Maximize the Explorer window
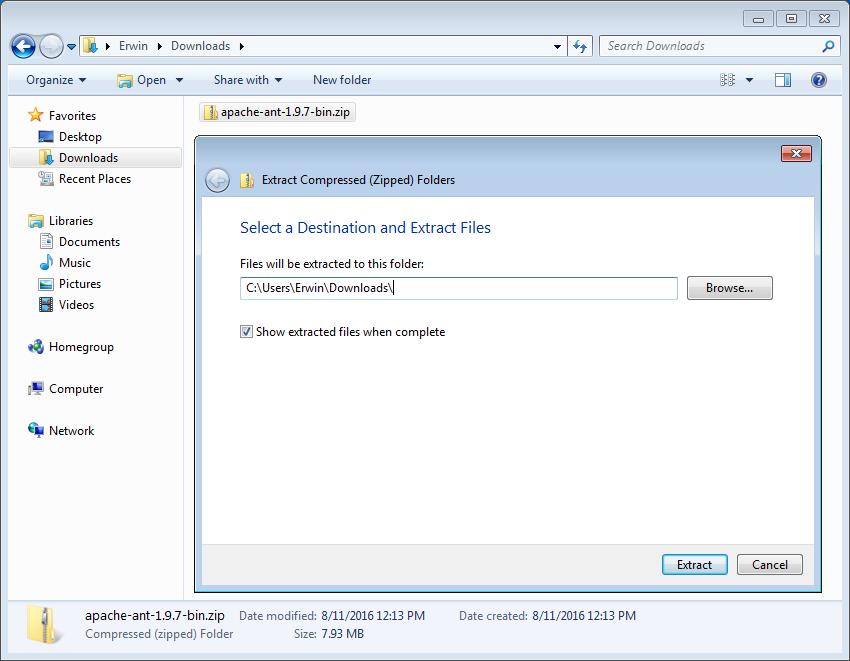Viewport: 850px width, 661px height. pyautogui.click(x=791, y=18)
